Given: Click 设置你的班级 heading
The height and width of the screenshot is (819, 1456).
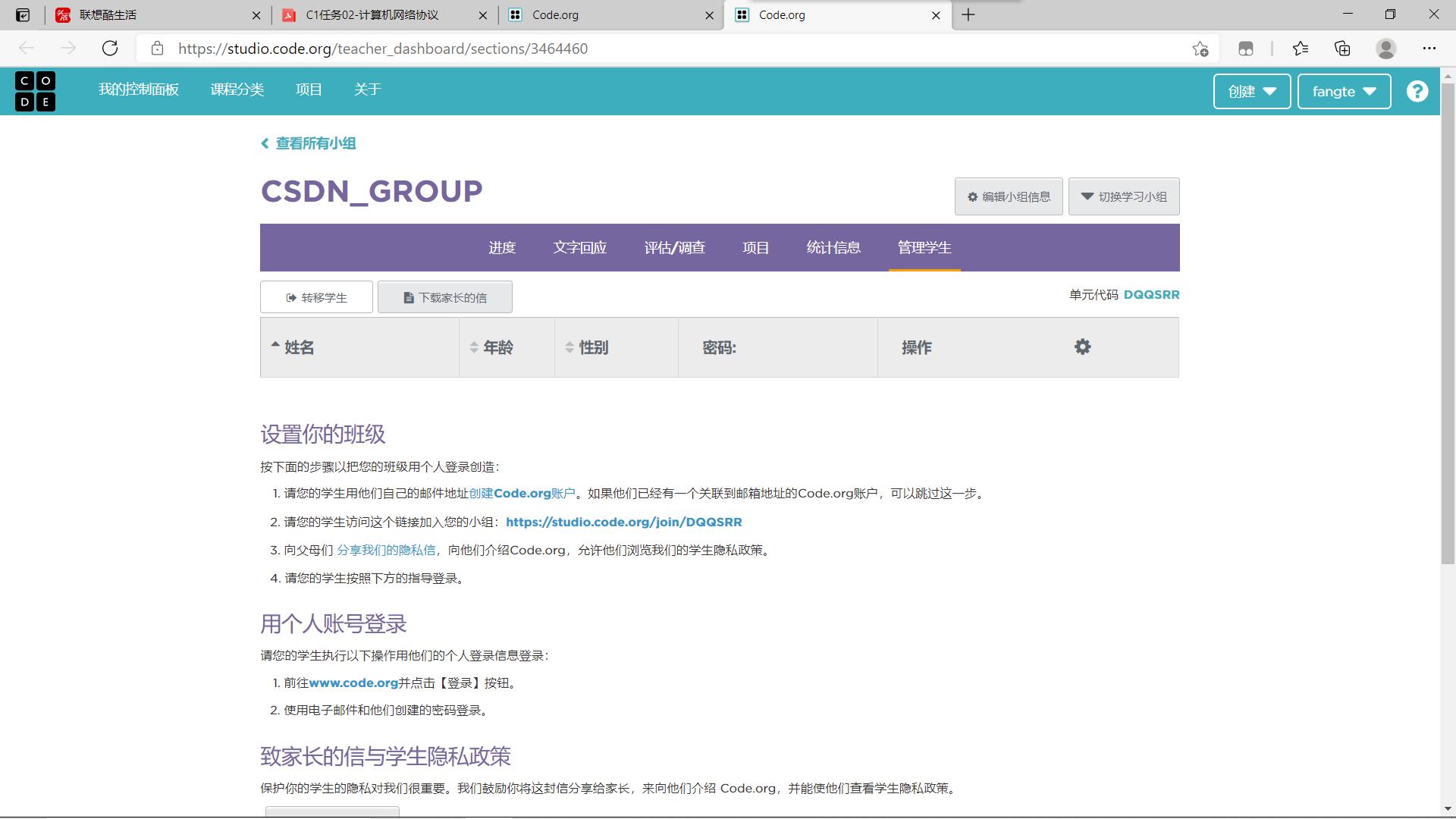Looking at the screenshot, I should coord(323,435).
